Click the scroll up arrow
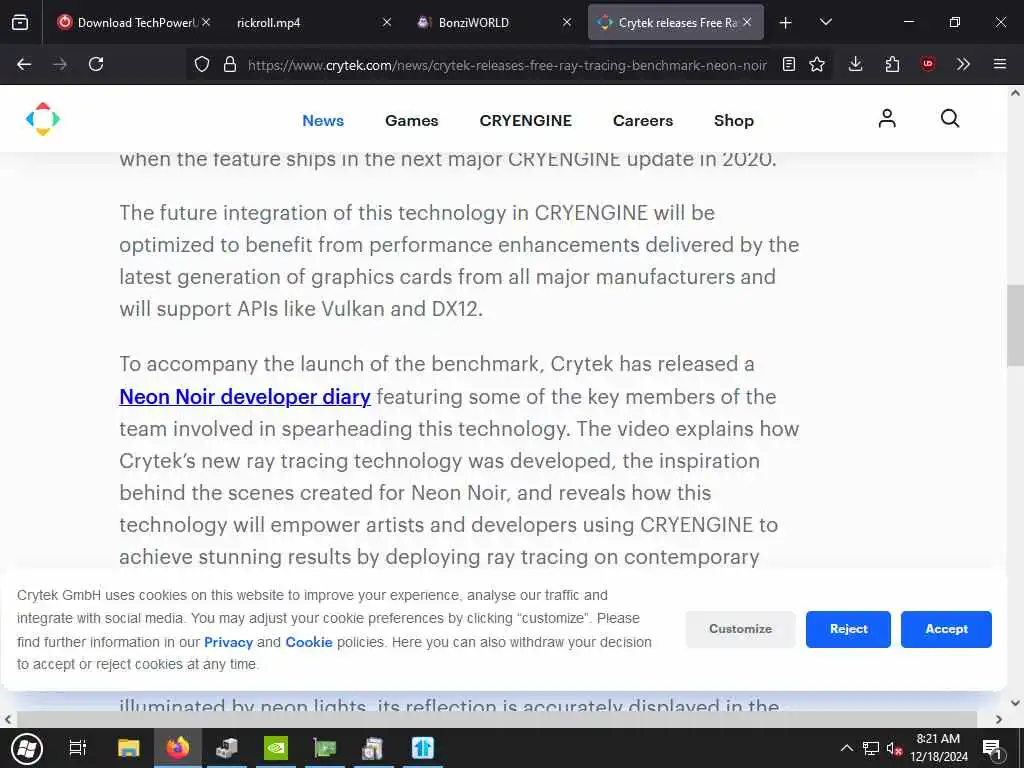 1016,93
